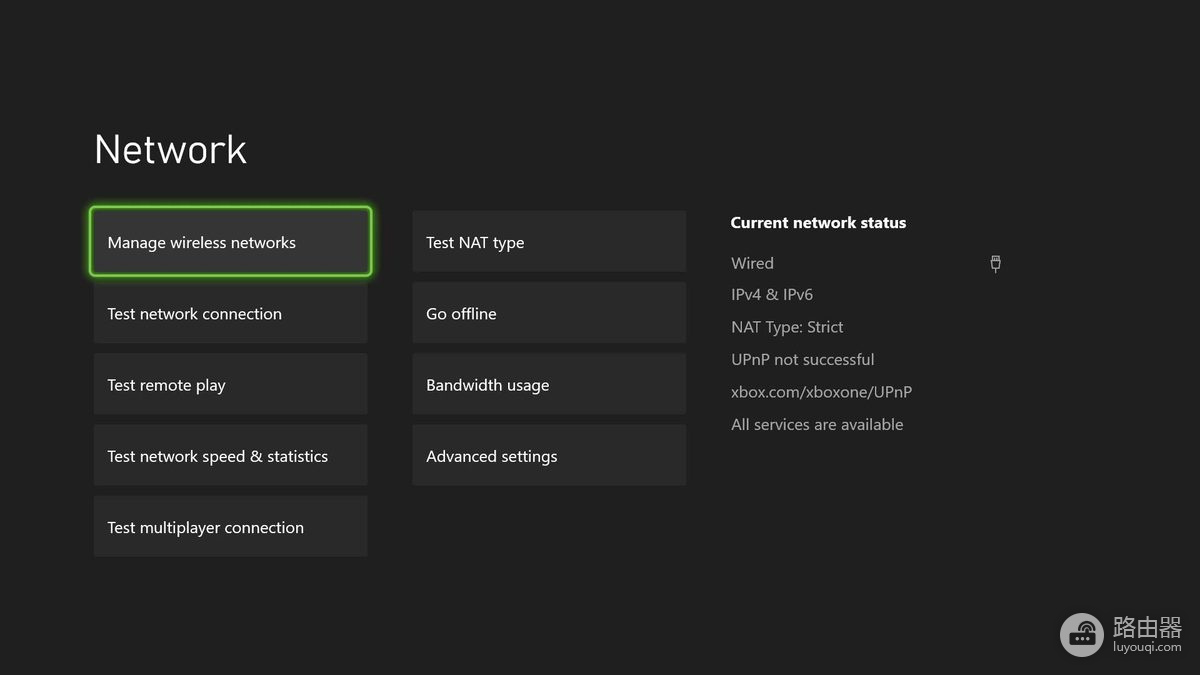Click the wired ethernet plug icon
This screenshot has width=1200, height=675.
point(995,263)
